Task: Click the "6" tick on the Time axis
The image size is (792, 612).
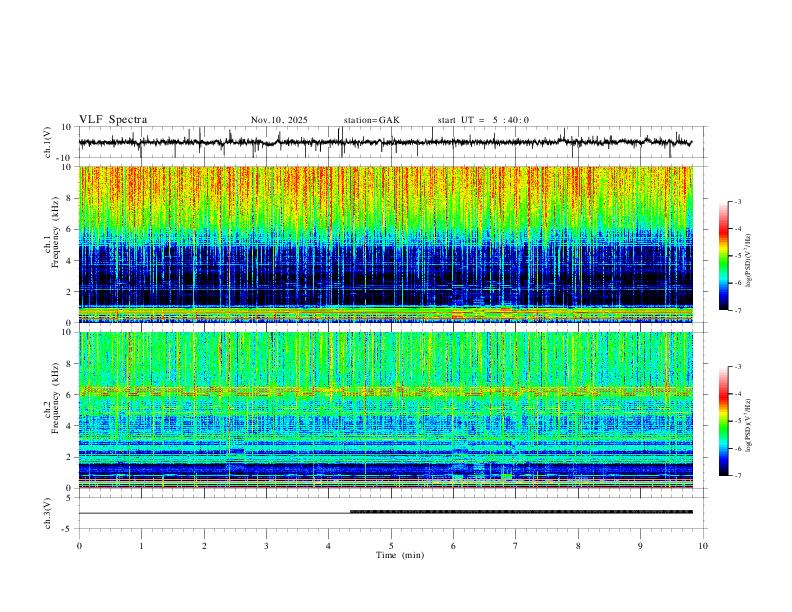Action: click(454, 546)
